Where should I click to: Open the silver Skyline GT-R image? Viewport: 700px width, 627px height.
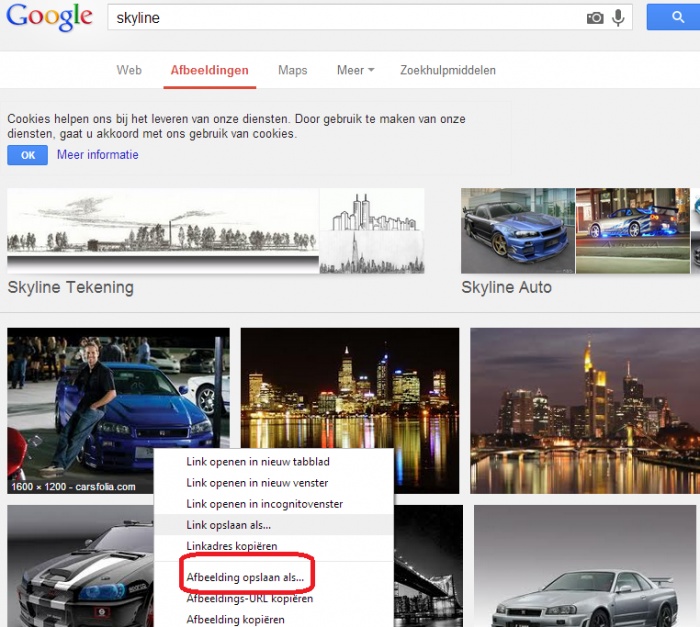click(x=585, y=566)
